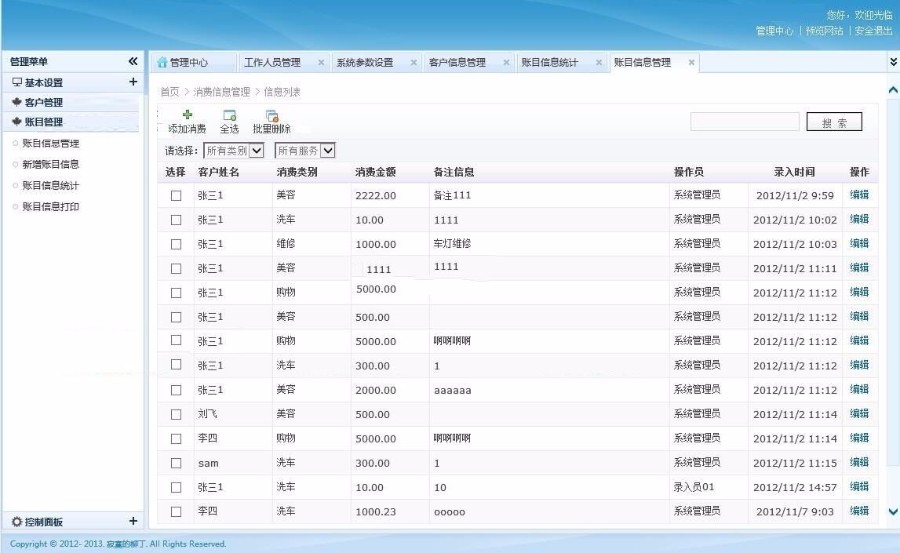This screenshot has height=553, width=900.
Task: Close the 工作人员管理 tab with its X
Action: (321, 62)
